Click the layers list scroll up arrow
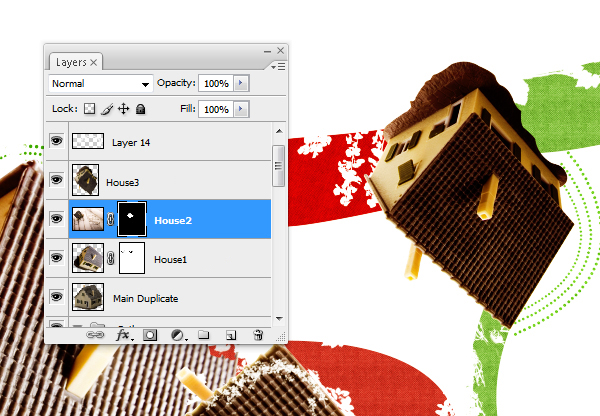The height and width of the screenshot is (416, 600). coord(279,131)
